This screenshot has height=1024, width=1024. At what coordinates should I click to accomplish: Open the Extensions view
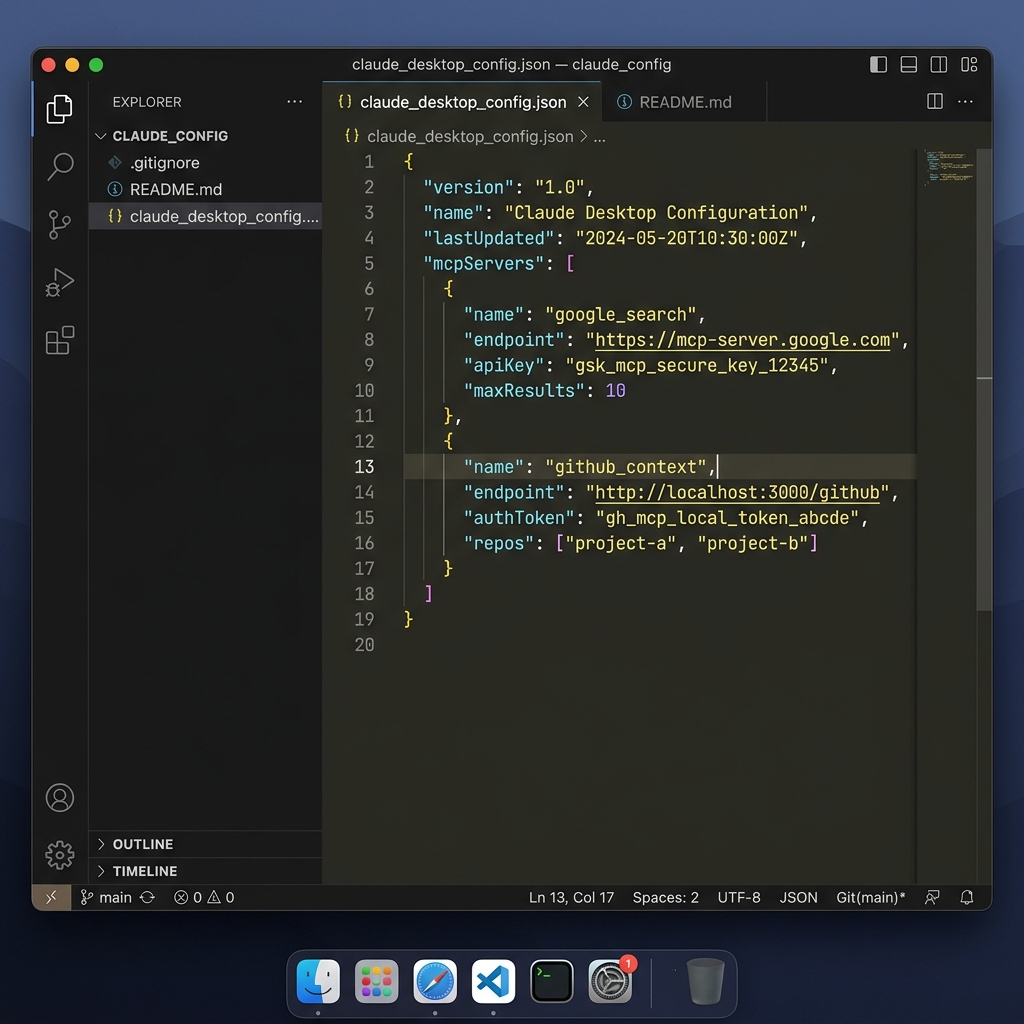59,340
